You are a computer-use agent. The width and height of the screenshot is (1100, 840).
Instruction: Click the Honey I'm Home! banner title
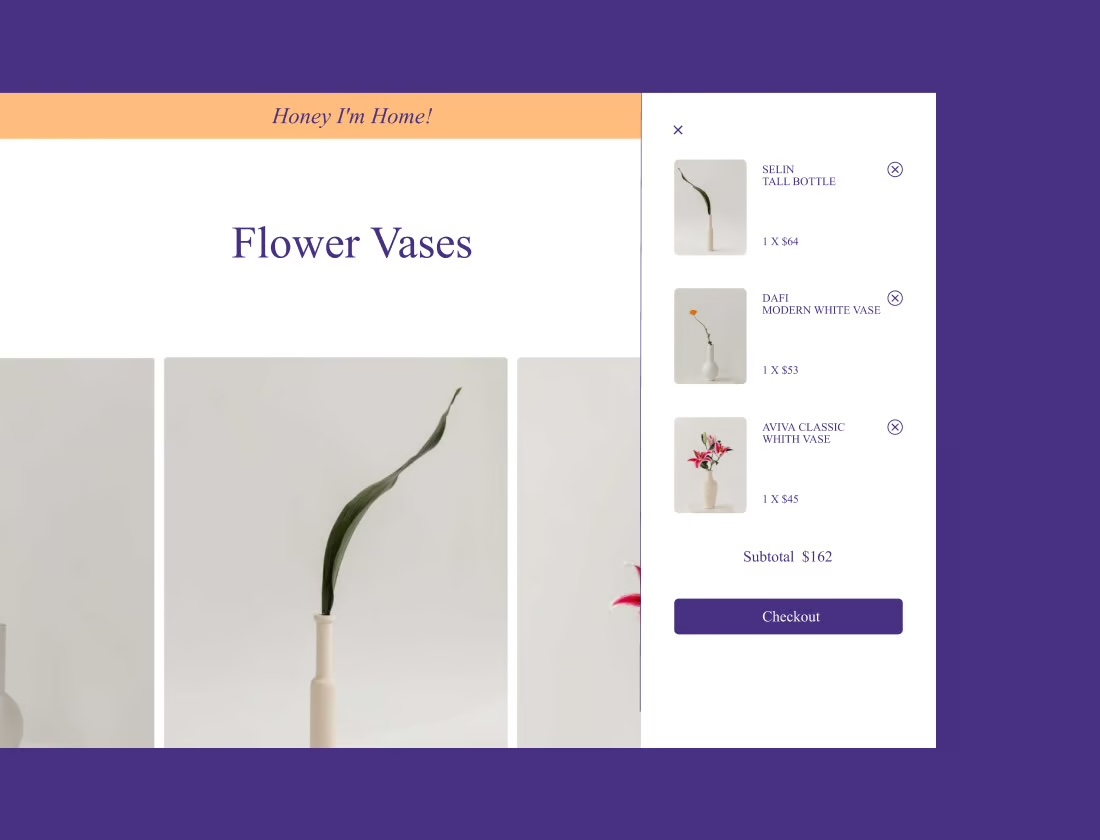(x=352, y=116)
